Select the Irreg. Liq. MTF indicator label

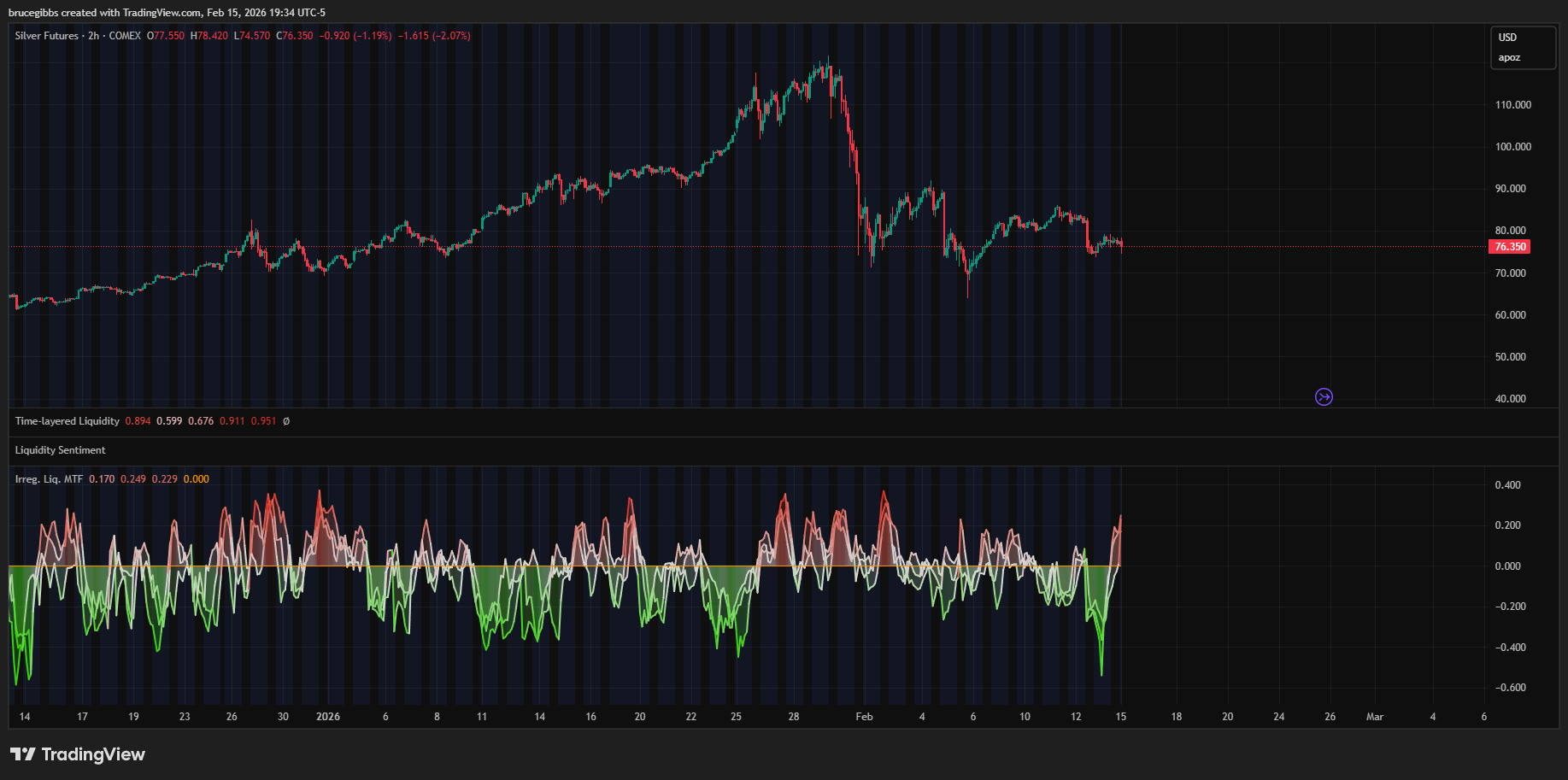tap(49, 479)
